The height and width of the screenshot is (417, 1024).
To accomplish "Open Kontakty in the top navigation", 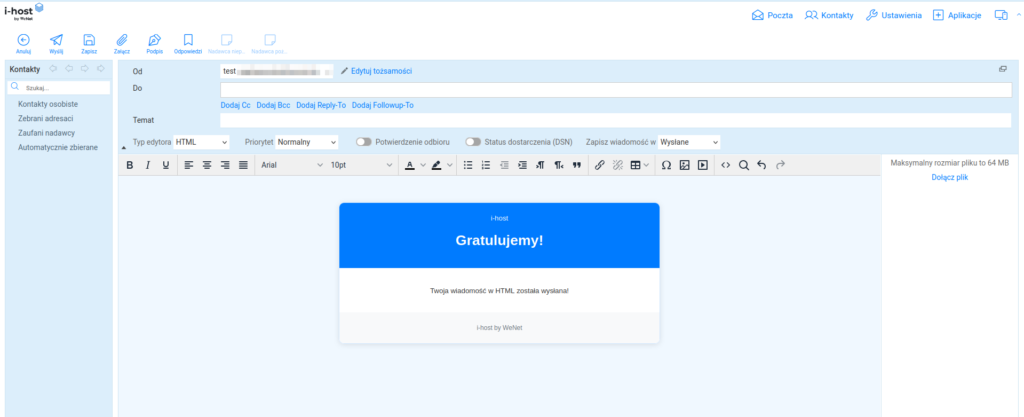I will click(x=829, y=16).
